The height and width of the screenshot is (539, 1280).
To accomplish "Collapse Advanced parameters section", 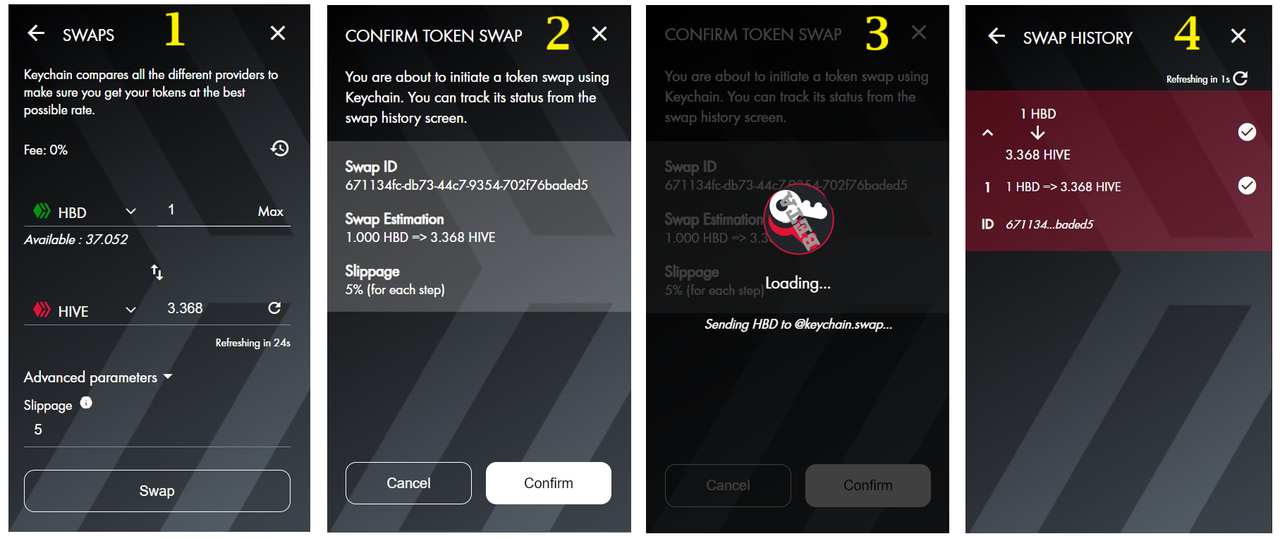I will pyautogui.click(x=167, y=377).
